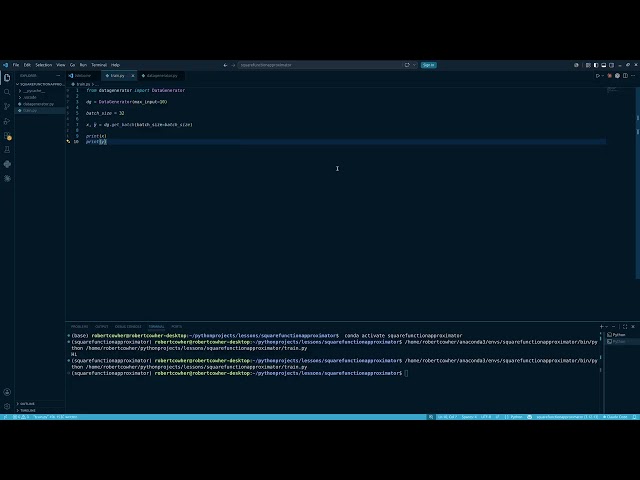Click the red icon in editor toolbar

click(x=610, y=76)
